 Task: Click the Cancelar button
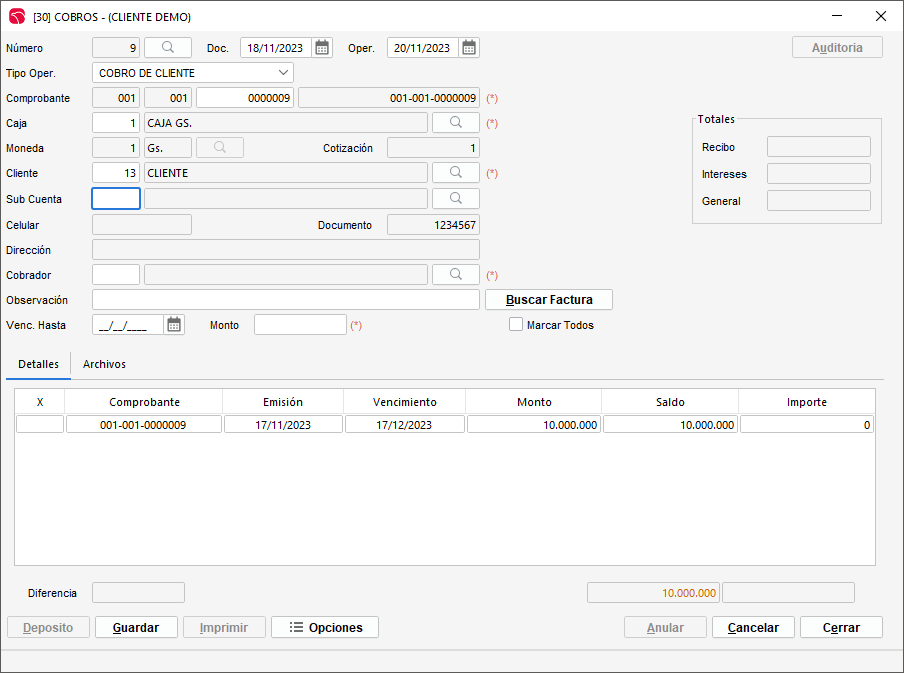[x=752, y=627]
